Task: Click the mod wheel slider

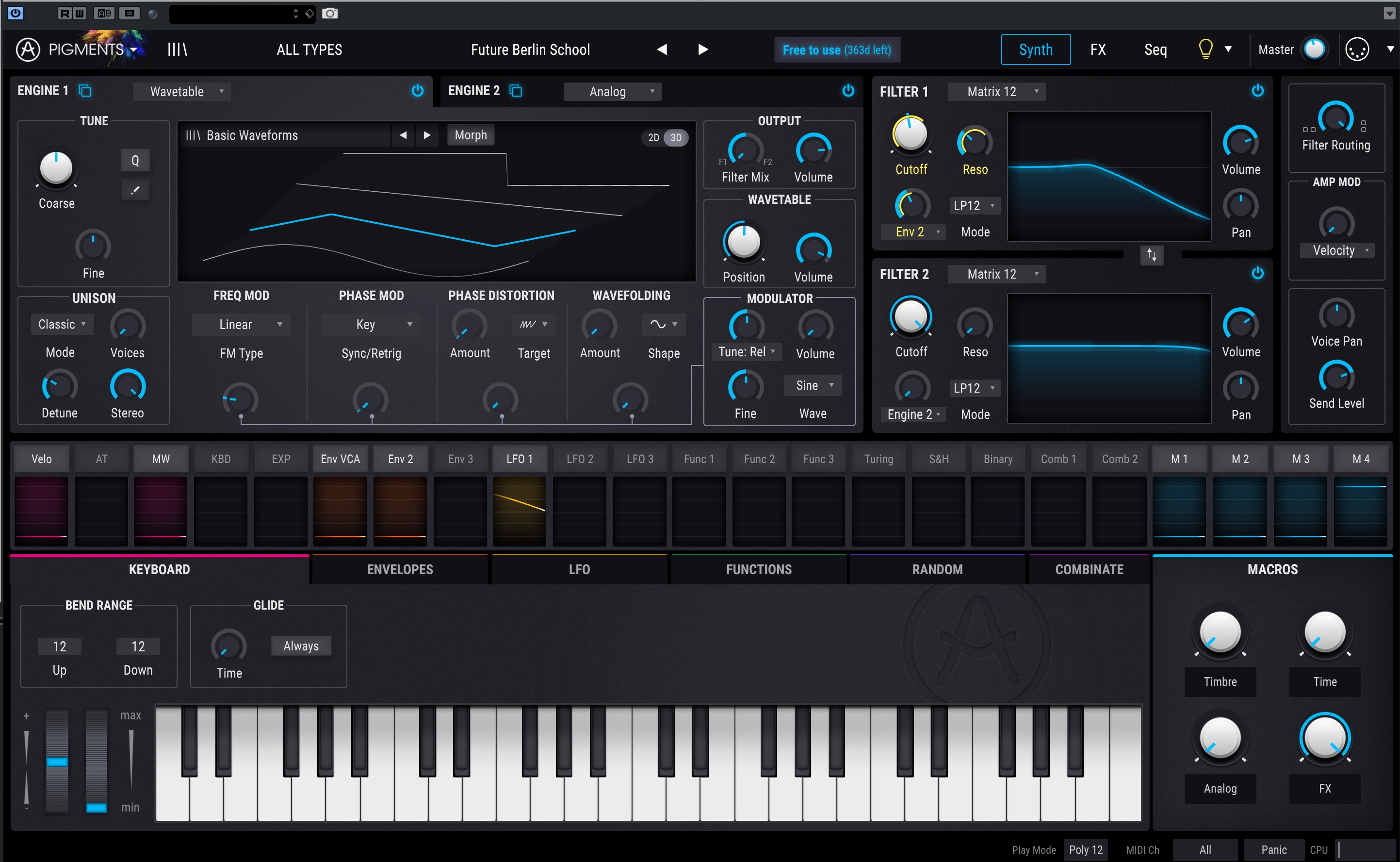Action: (97, 761)
